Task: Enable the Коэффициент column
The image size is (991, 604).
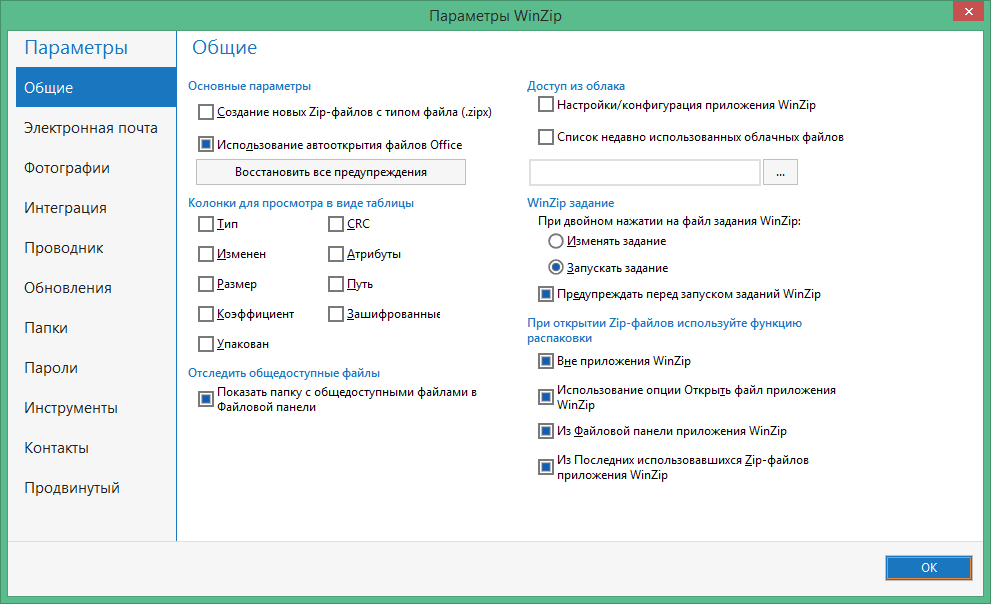Action: (x=206, y=314)
